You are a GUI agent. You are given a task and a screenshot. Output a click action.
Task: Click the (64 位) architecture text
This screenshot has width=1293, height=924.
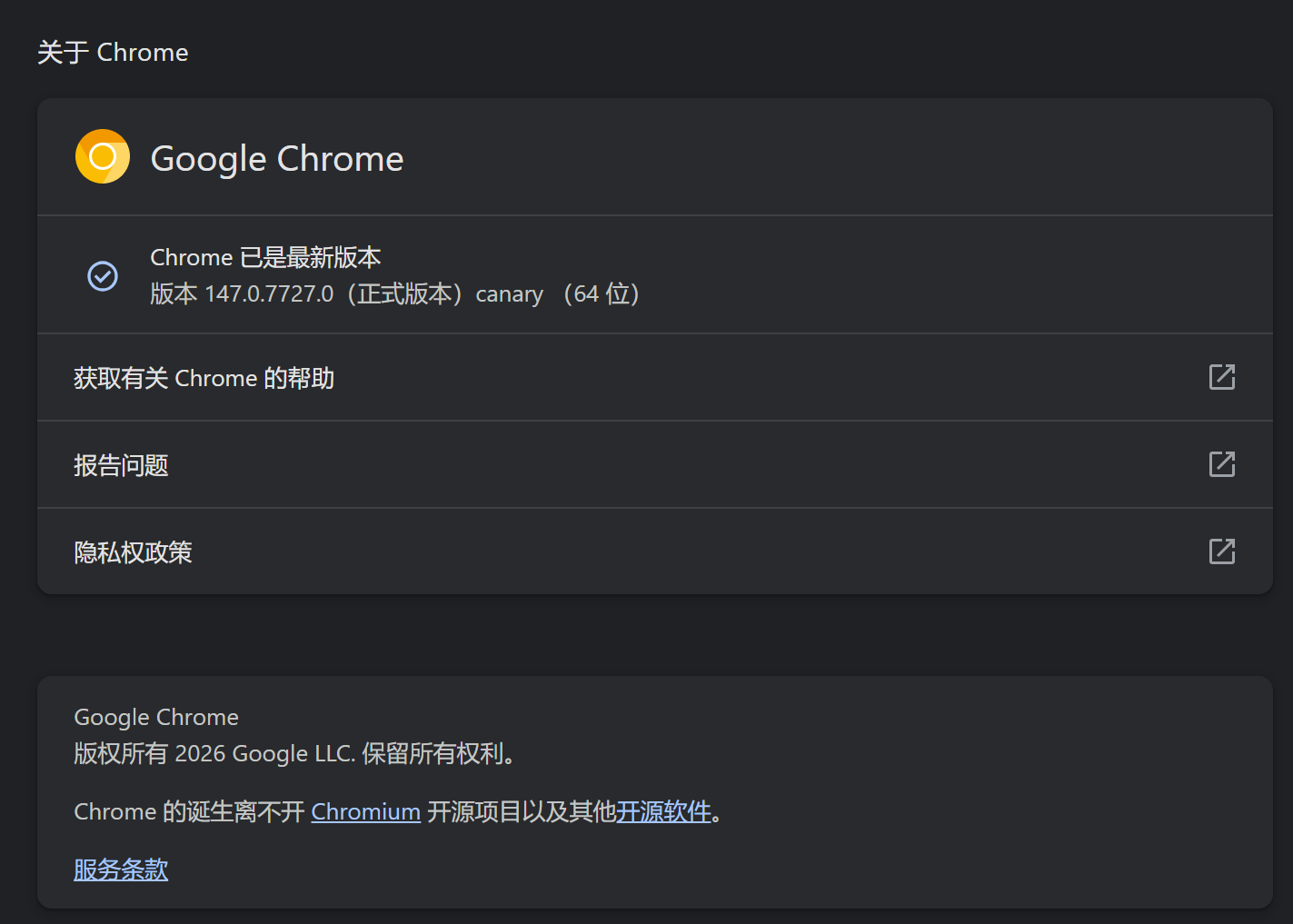pyautogui.click(x=601, y=294)
